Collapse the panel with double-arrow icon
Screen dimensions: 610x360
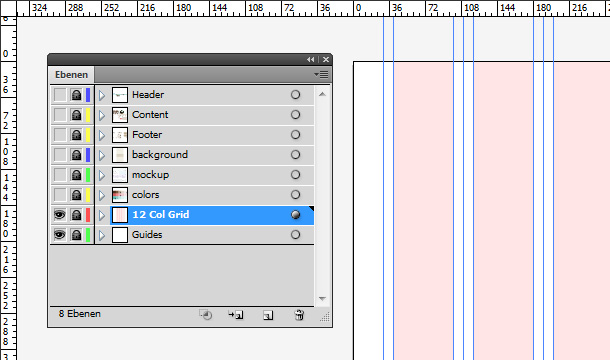click(310, 60)
